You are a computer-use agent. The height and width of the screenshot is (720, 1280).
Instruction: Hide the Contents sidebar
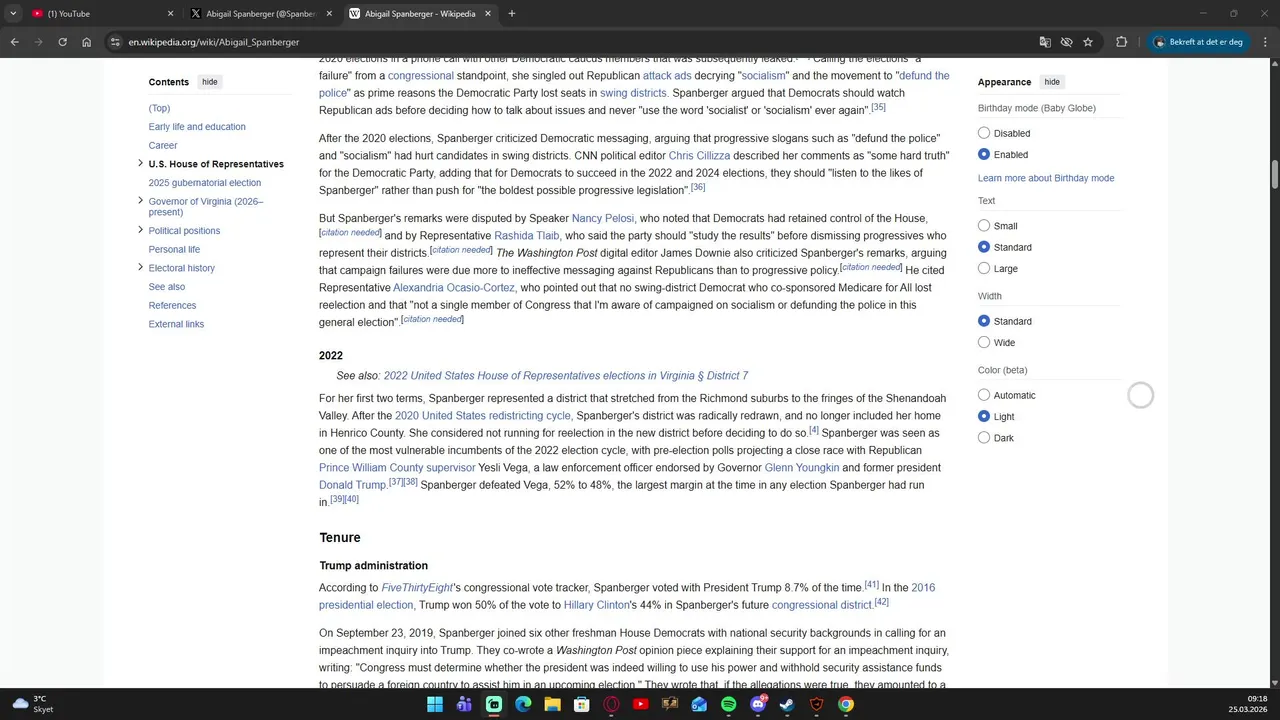(x=209, y=82)
